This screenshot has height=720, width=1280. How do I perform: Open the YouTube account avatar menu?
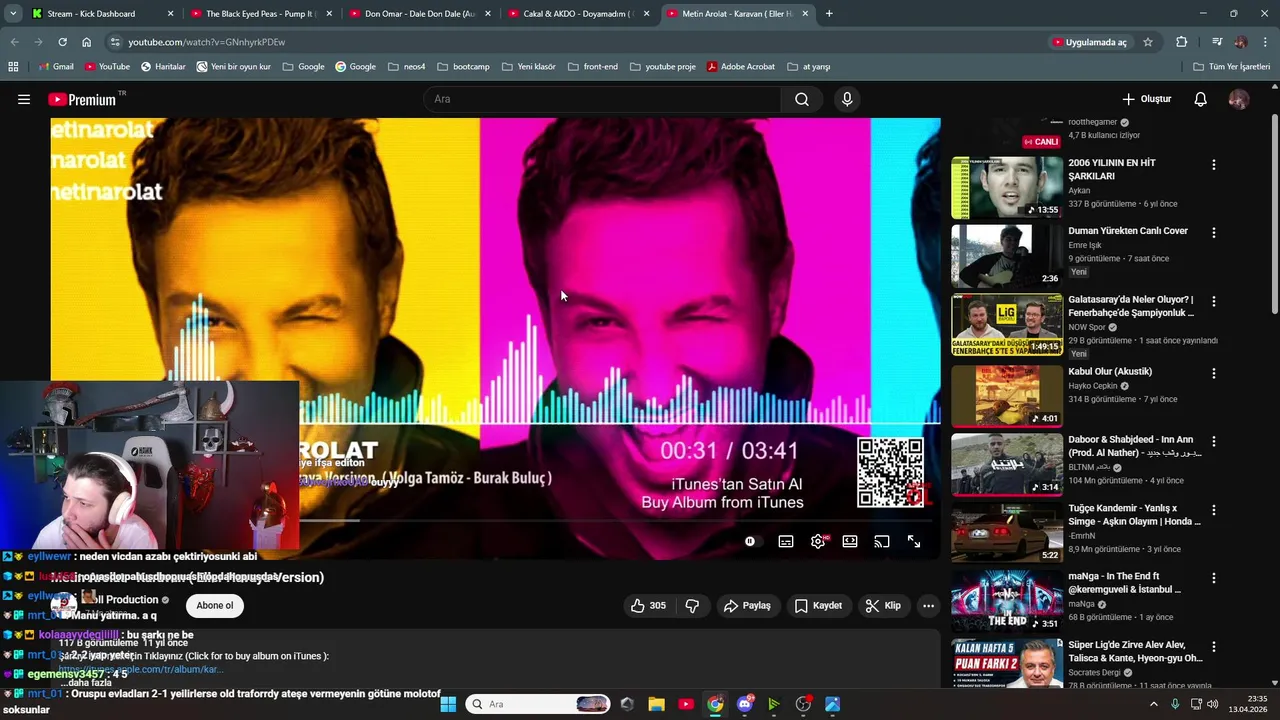click(1238, 99)
